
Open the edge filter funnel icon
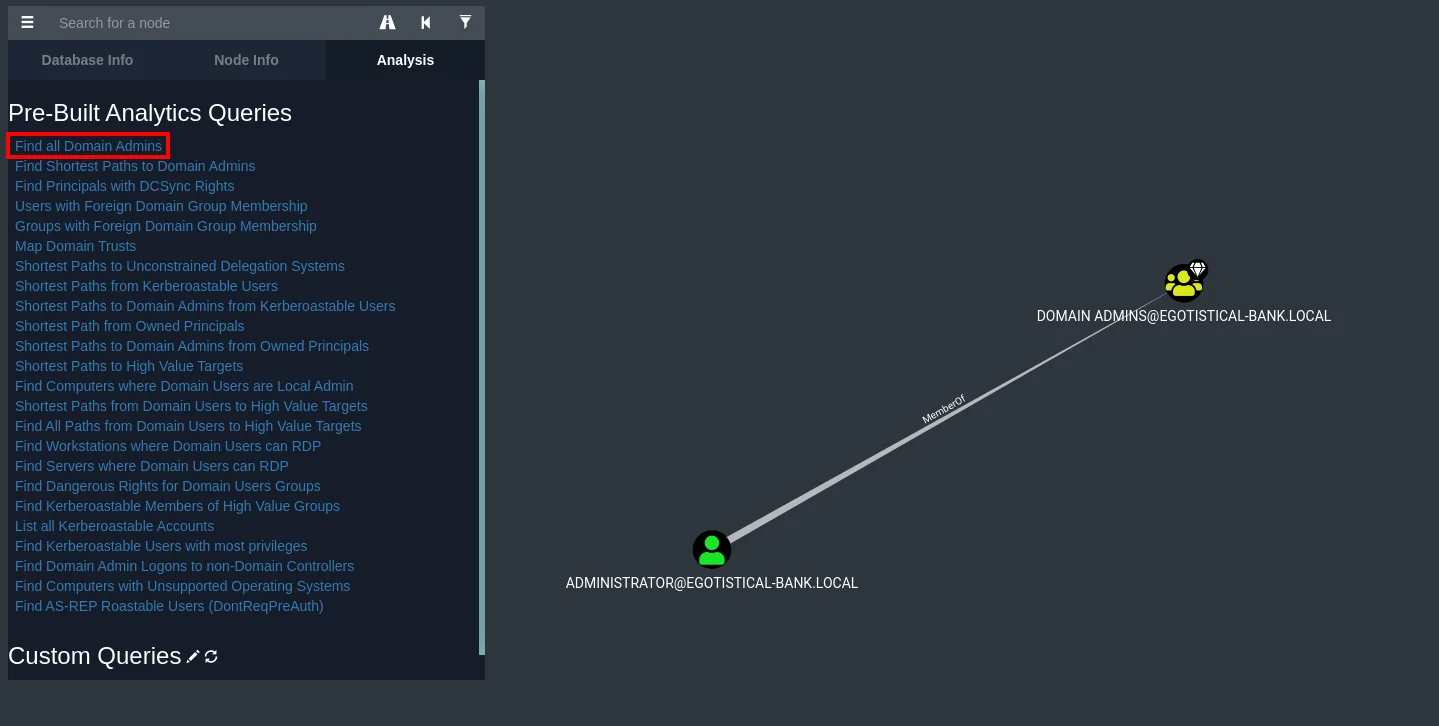pos(465,22)
